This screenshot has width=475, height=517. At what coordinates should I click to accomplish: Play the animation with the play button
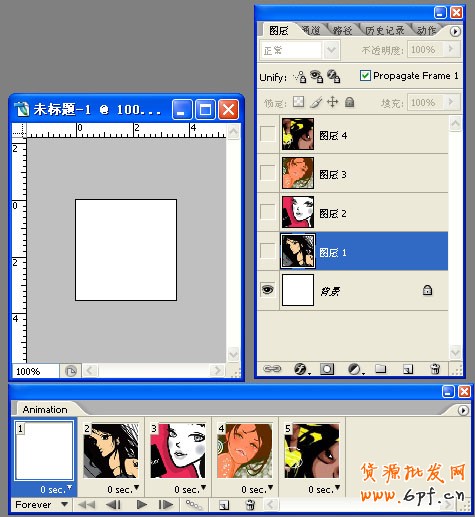[142, 505]
